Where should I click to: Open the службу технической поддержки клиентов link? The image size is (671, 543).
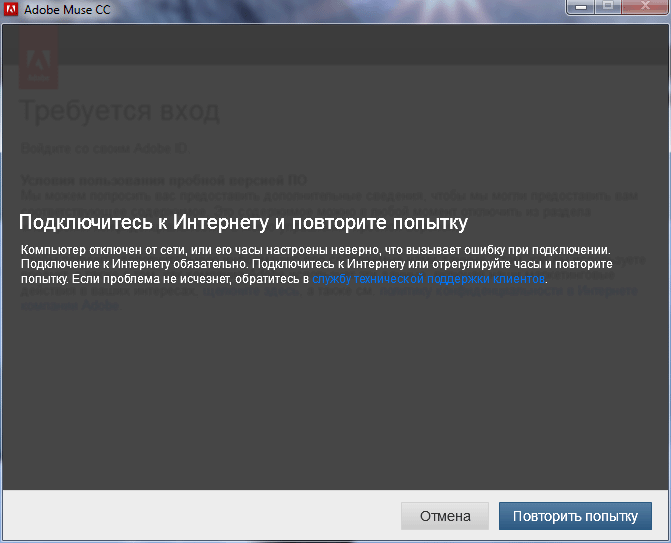tap(428, 279)
